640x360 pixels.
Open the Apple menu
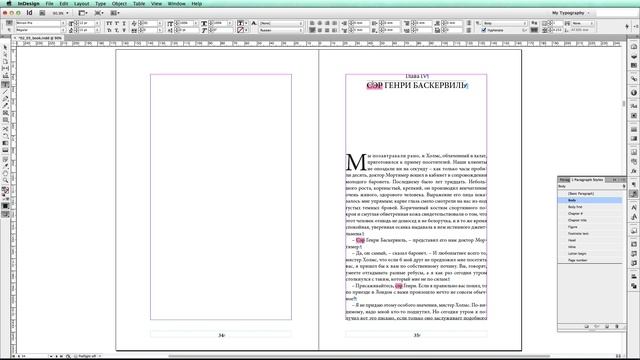8,4
